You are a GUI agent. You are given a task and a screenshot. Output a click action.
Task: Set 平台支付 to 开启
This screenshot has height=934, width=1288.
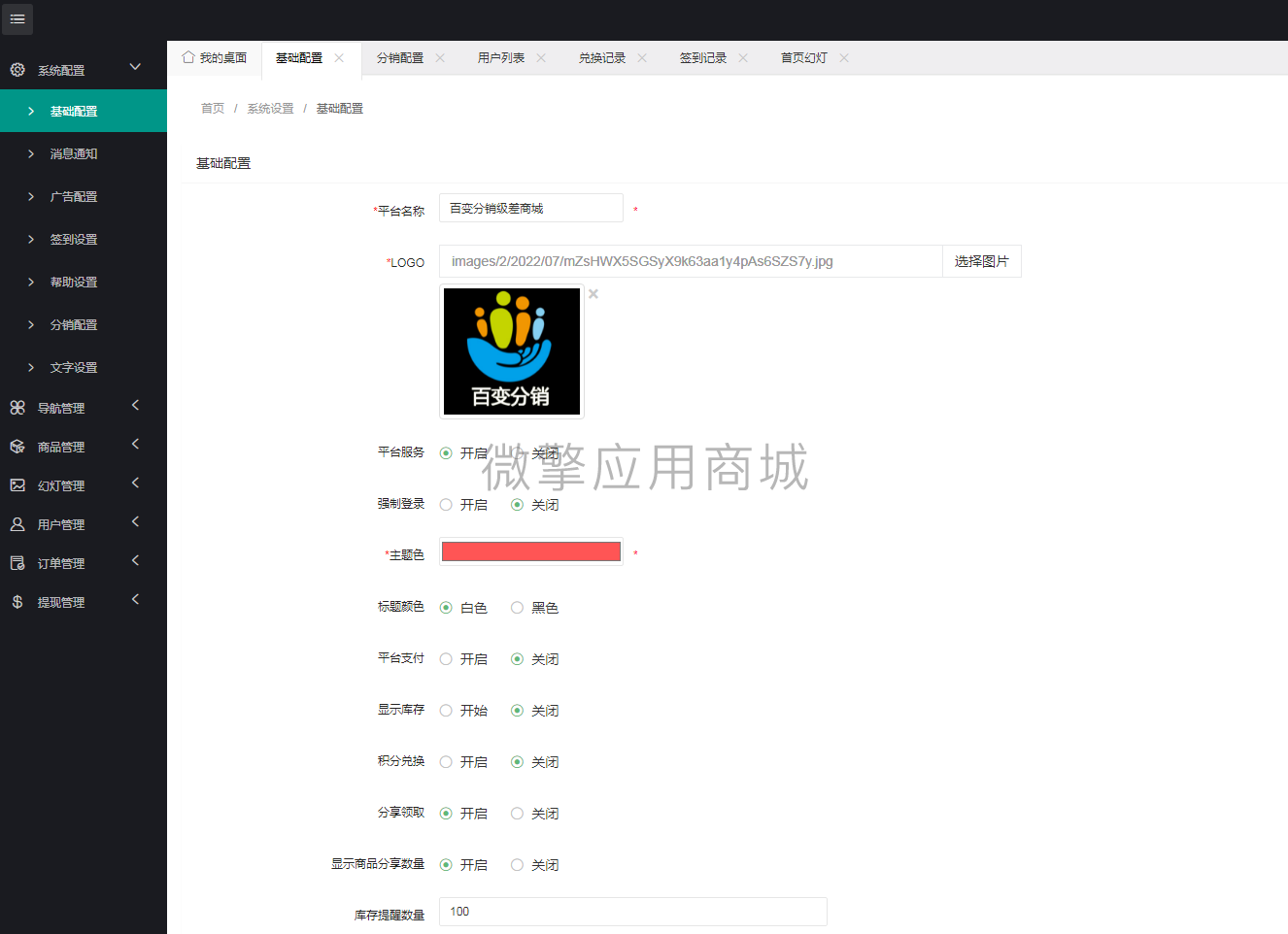click(x=446, y=659)
